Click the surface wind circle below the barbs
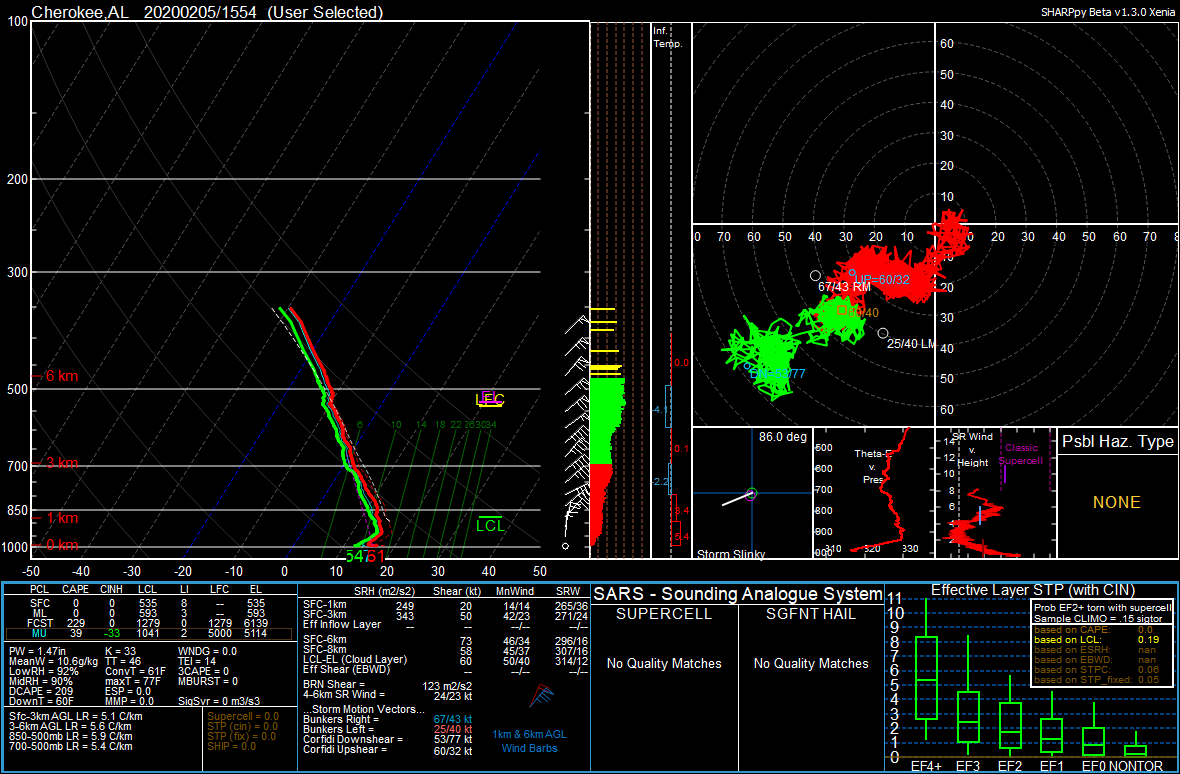 (x=565, y=546)
